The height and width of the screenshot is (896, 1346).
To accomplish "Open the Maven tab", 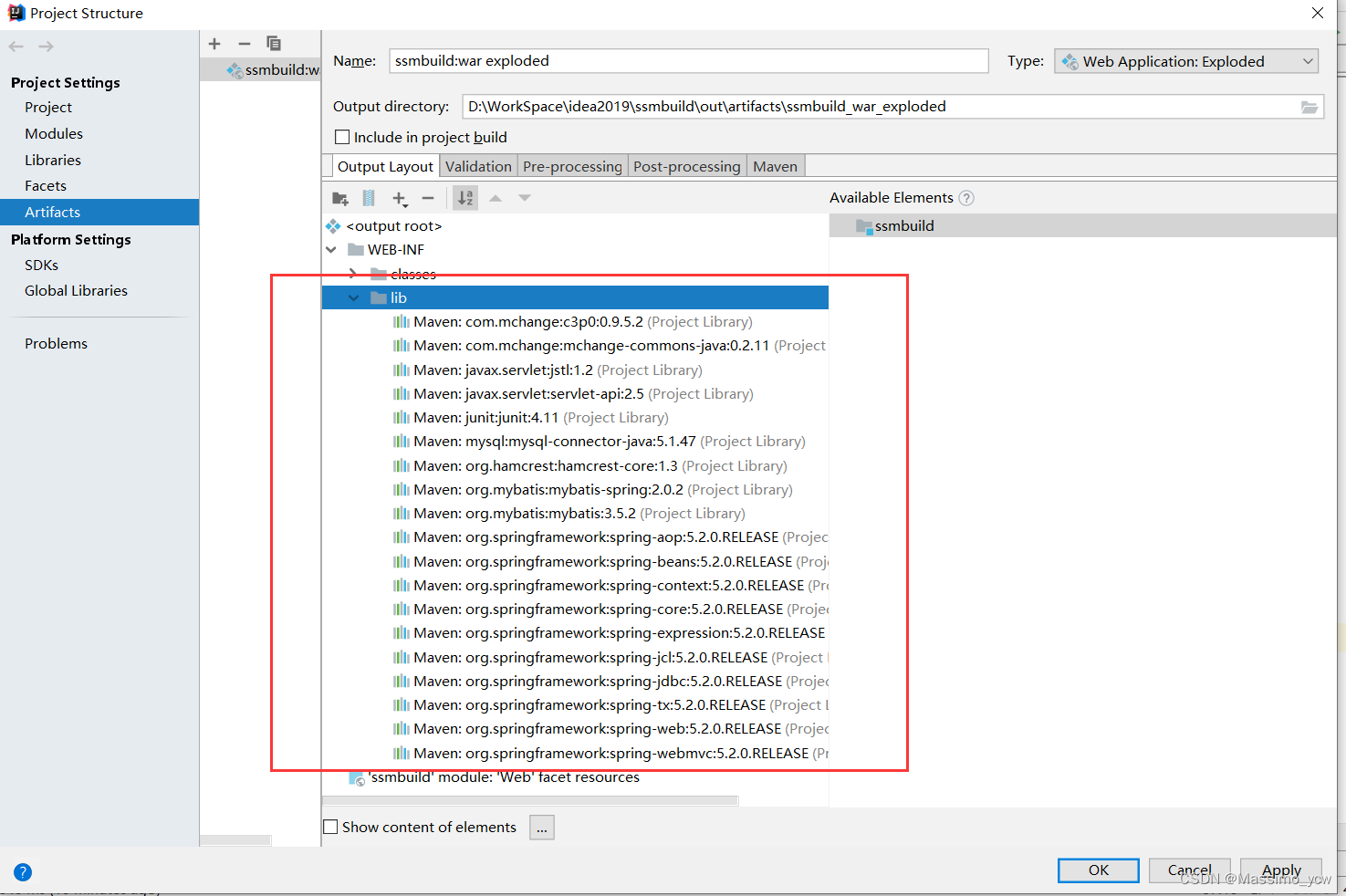I will 776,166.
